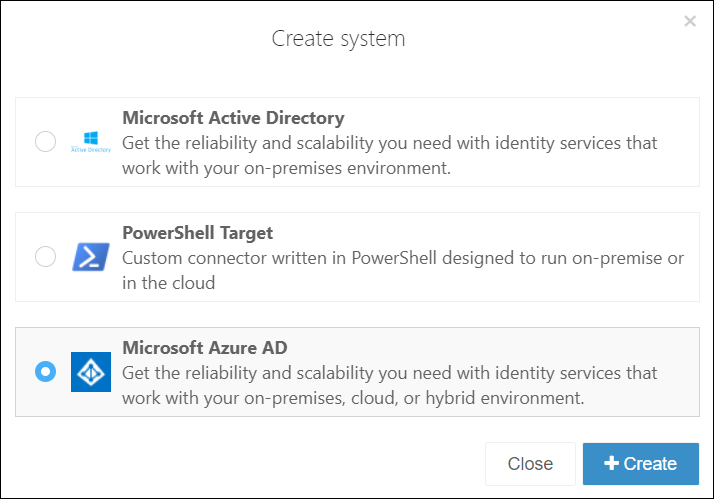
Task: Click the Close button
Action: [530, 463]
